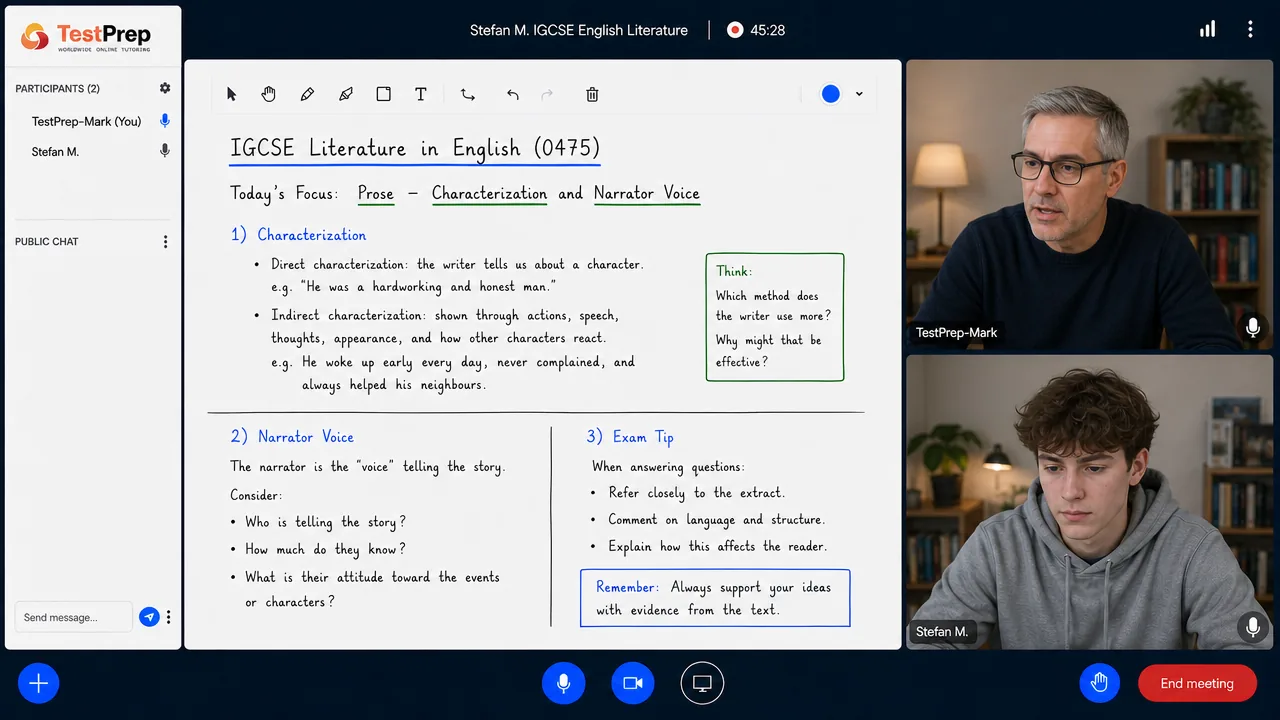
Task: Open participants settings gear
Action: pyautogui.click(x=165, y=88)
